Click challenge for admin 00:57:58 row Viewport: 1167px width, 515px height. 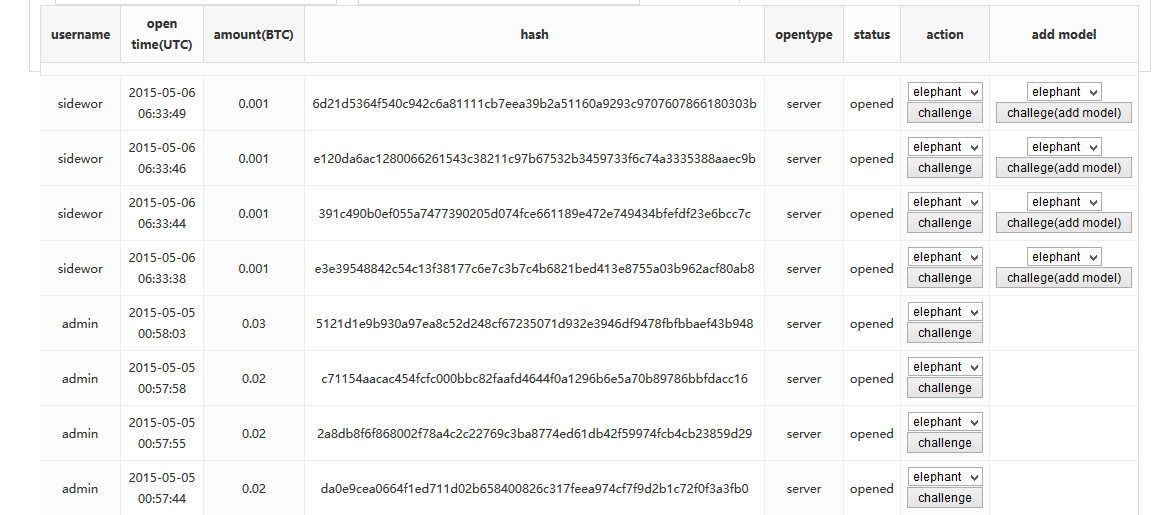point(944,388)
